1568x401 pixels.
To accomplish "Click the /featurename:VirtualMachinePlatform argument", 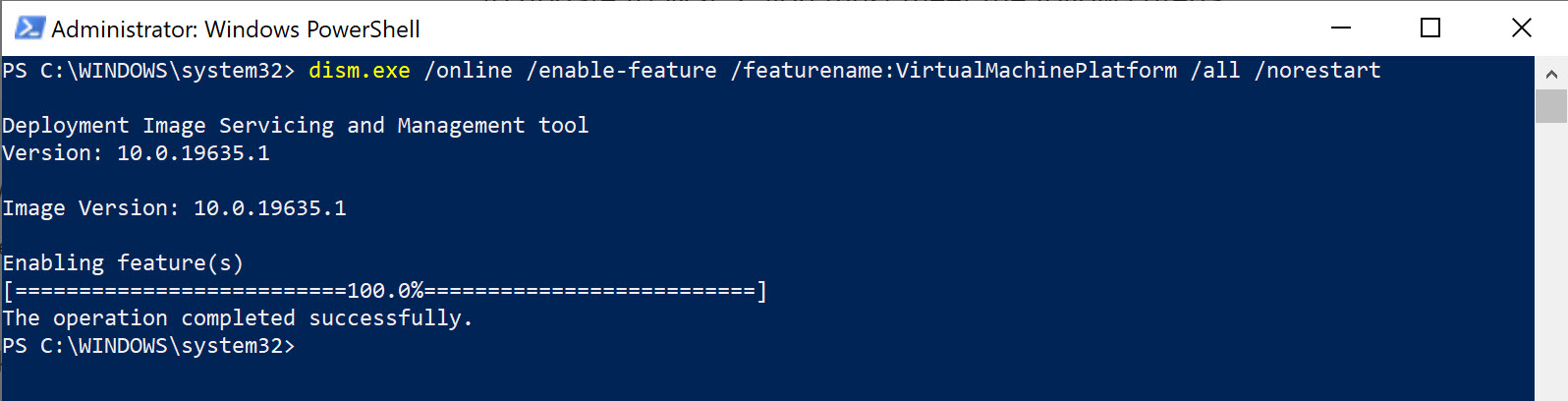I will click(954, 71).
